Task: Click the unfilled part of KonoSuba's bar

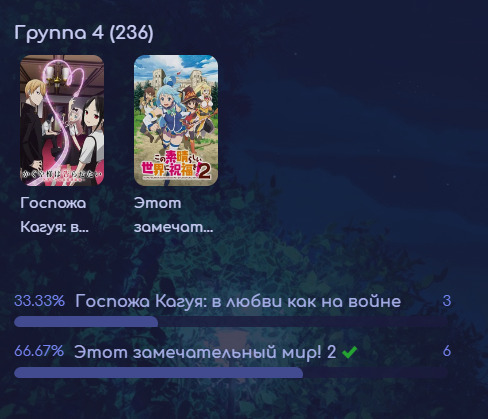Action: (375, 372)
